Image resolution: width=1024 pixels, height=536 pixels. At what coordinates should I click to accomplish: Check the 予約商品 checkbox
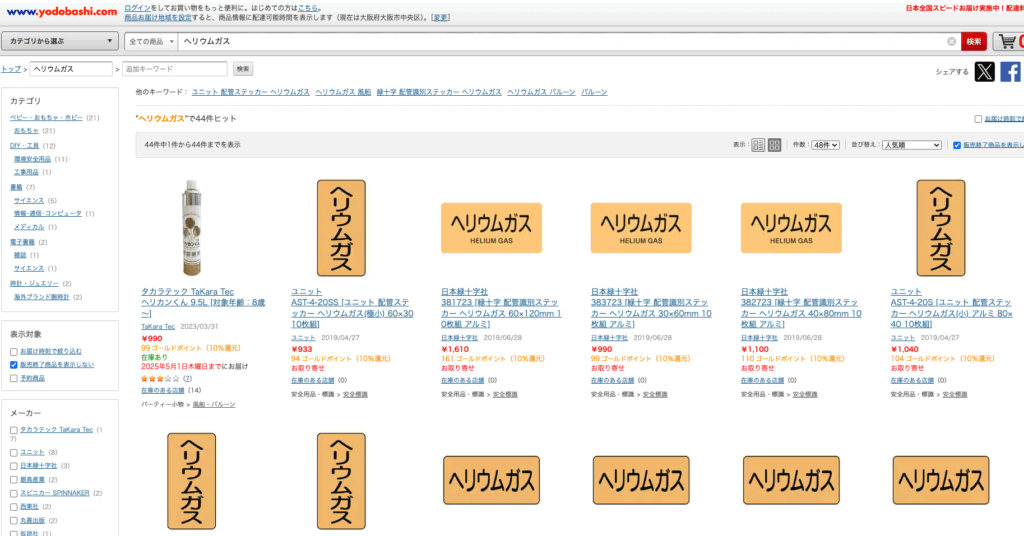pyautogui.click(x=14, y=378)
